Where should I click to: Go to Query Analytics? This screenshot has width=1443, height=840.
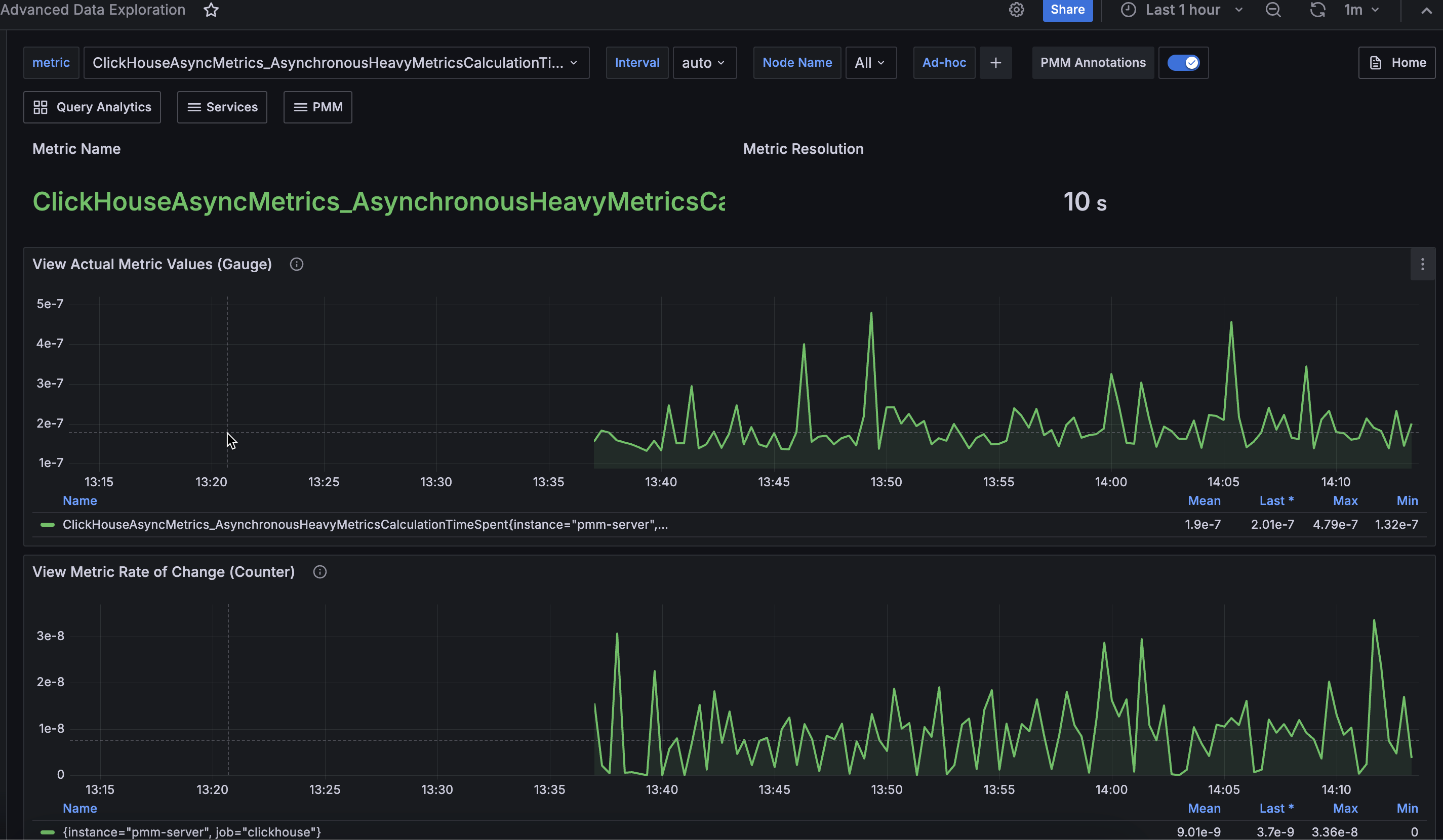92,107
